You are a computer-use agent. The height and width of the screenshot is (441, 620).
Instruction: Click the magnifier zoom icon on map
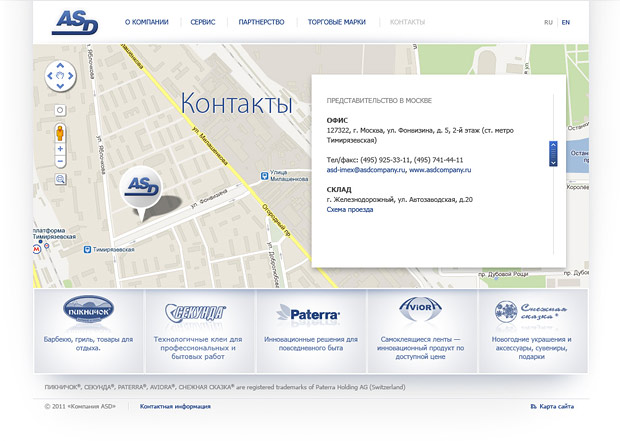(x=60, y=179)
